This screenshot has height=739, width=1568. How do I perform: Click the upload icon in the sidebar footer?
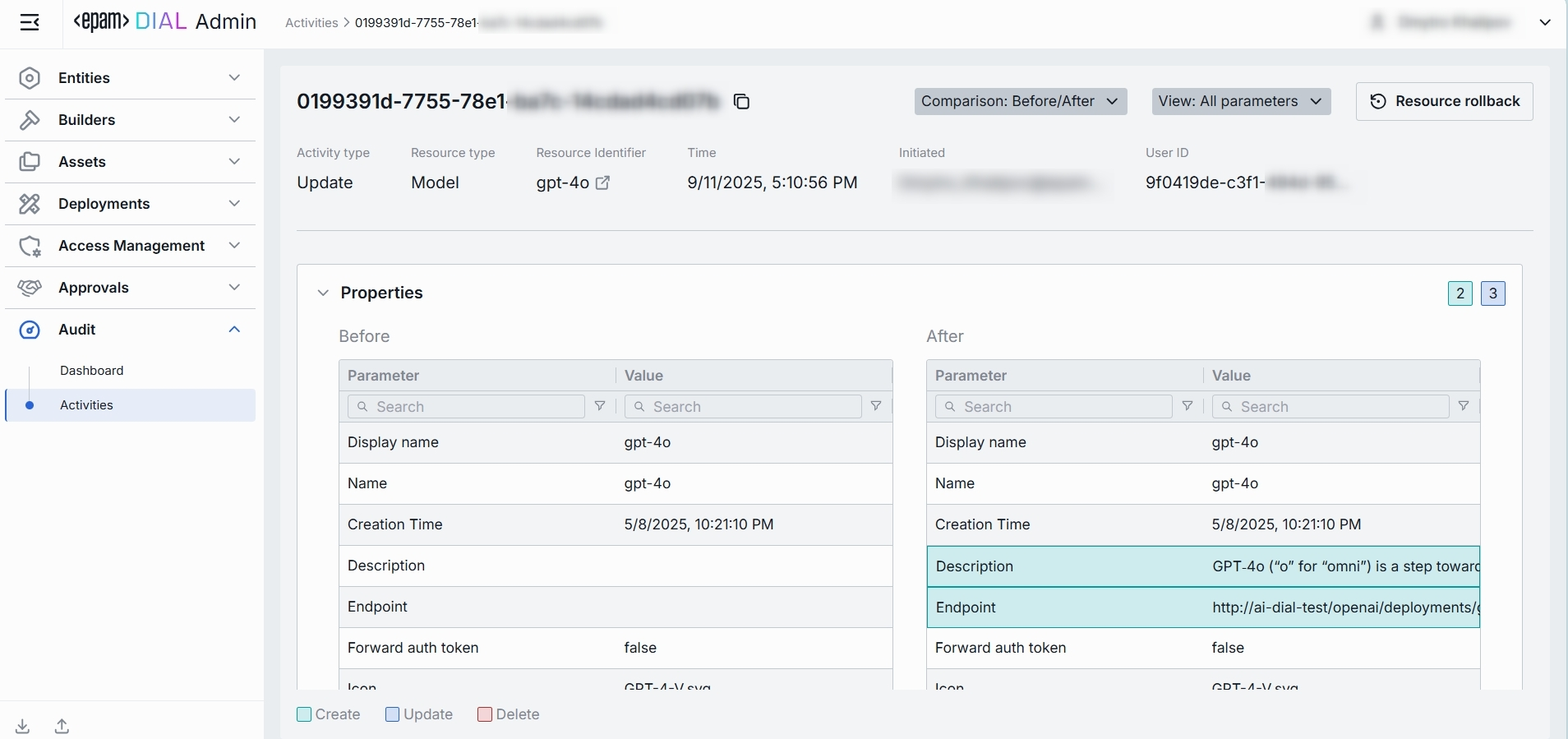62,726
